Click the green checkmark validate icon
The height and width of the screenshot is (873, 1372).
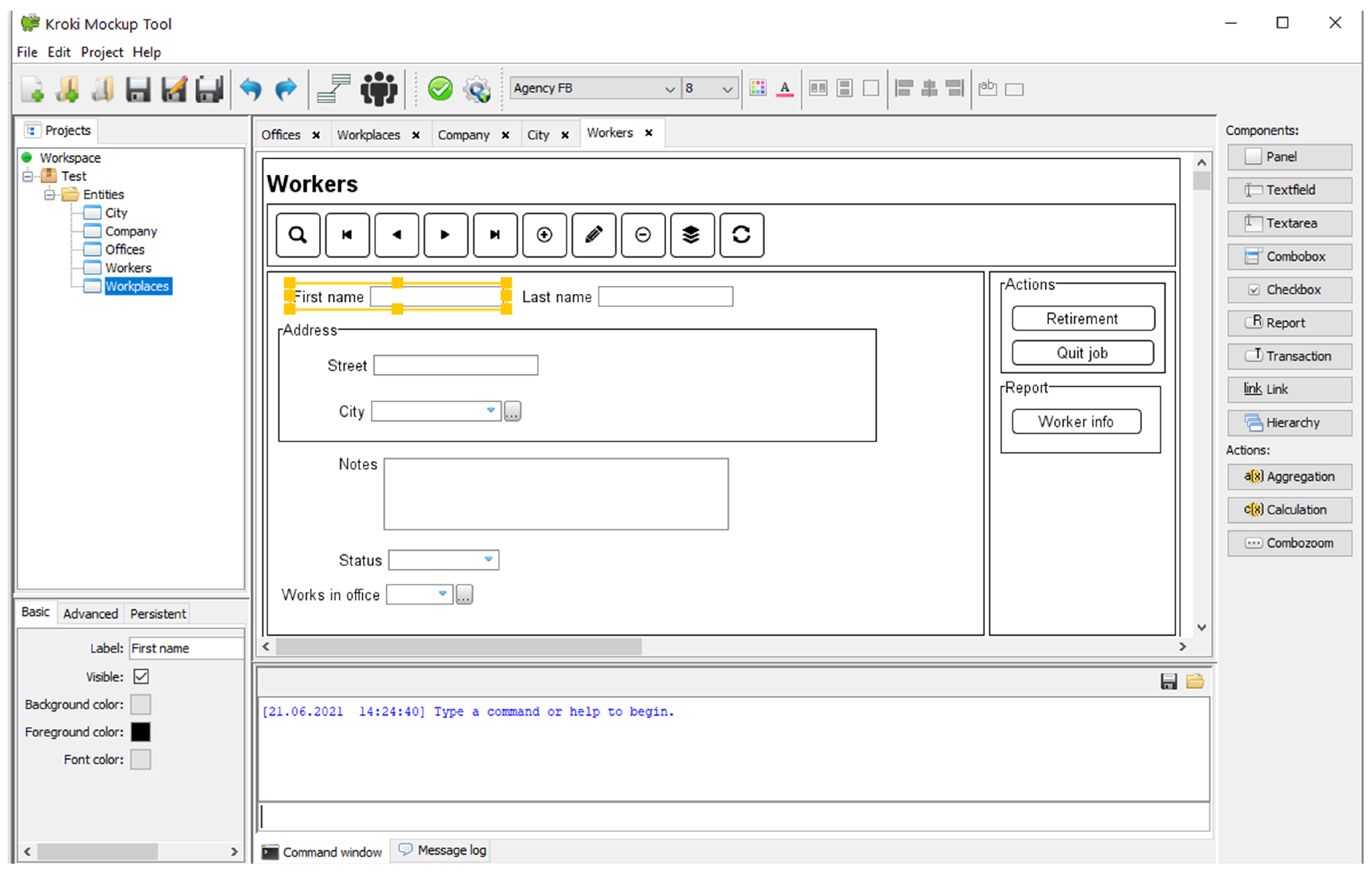(x=440, y=89)
